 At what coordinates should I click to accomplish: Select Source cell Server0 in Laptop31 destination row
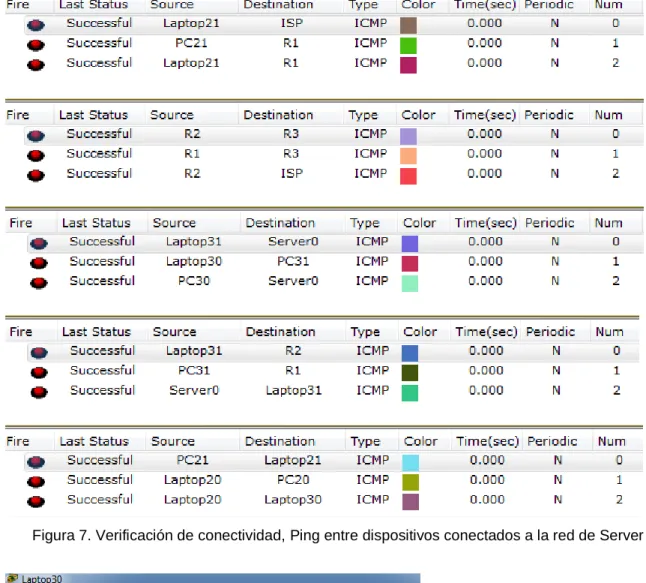tap(194, 390)
